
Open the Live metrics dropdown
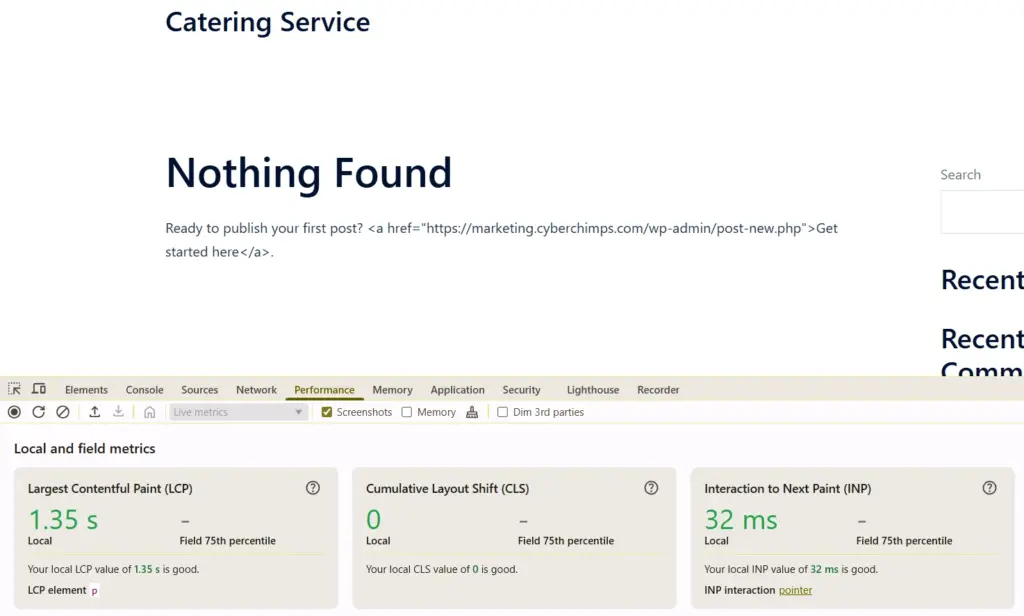238,412
